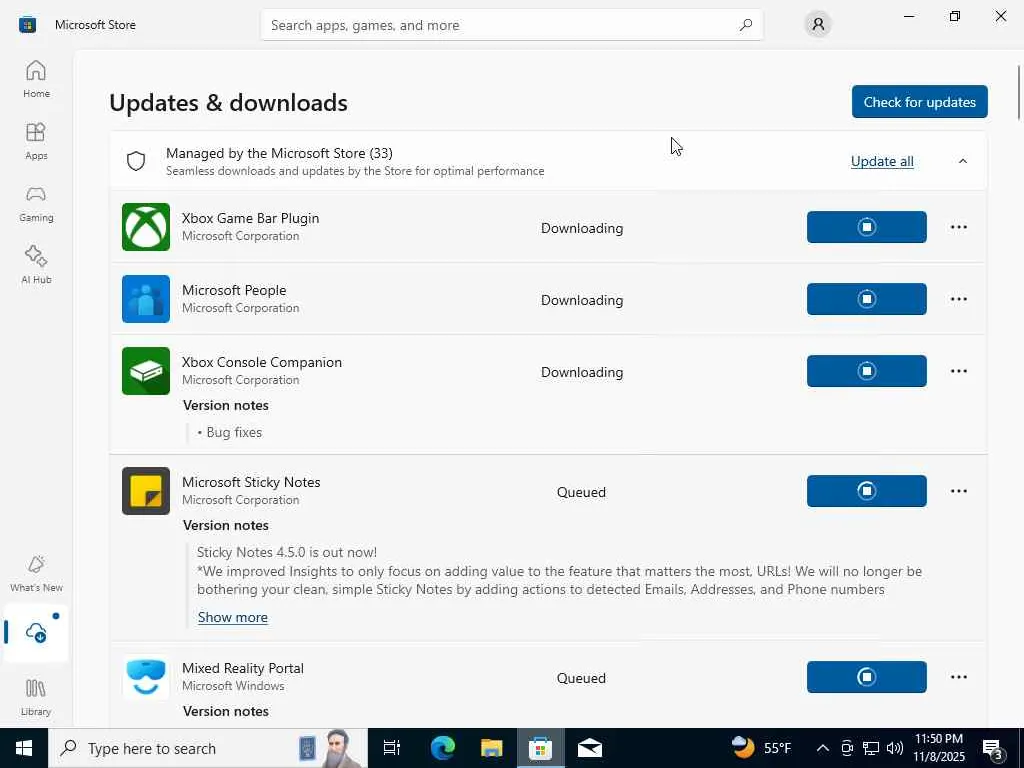Show hidden system tray icons
This screenshot has height=768, width=1024.
pyautogui.click(x=823, y=748)
